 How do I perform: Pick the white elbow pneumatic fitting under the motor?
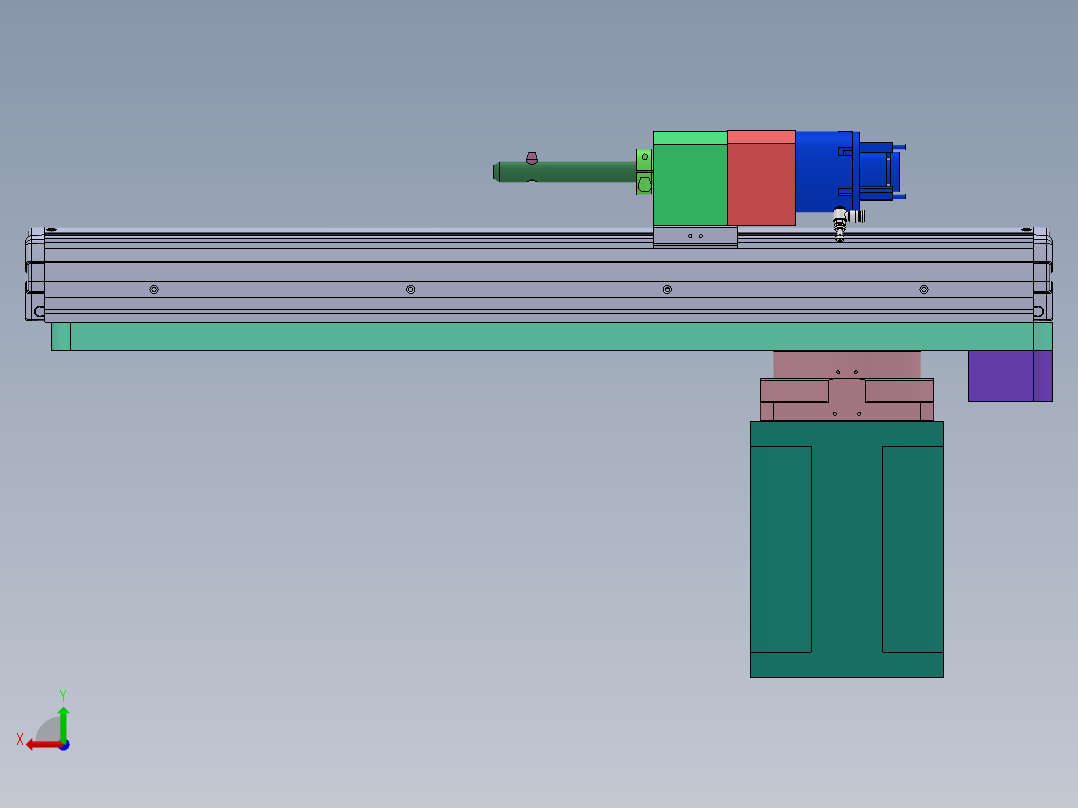pos(846,221)
